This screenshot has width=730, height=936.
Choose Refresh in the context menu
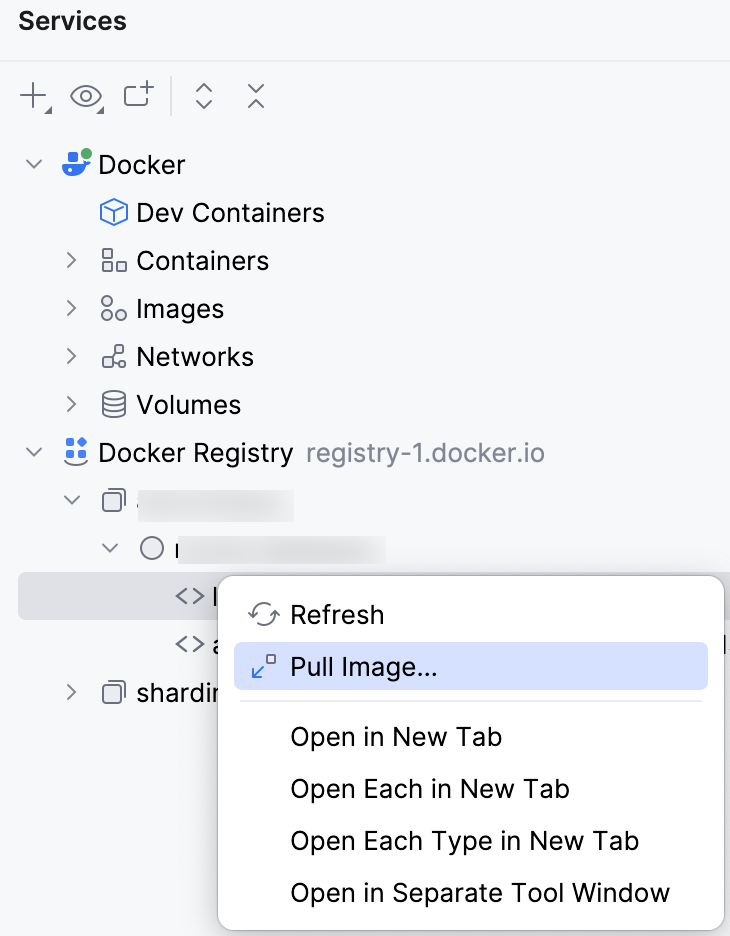[337, 614]
